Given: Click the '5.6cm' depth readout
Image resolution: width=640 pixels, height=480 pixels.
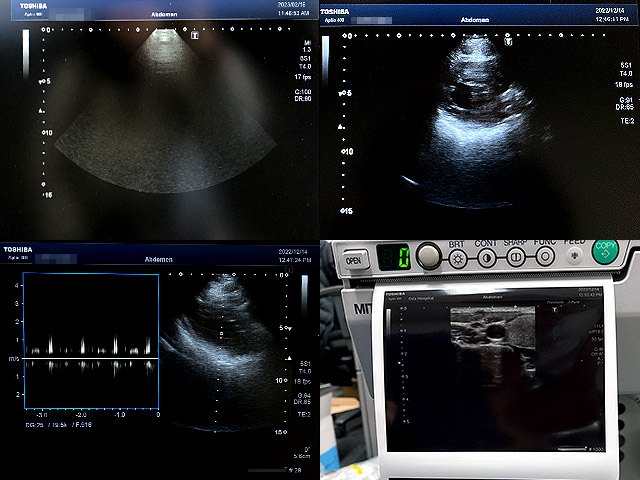Looking at the screenshot, I should pyautogui.click(x=302, y=456).
